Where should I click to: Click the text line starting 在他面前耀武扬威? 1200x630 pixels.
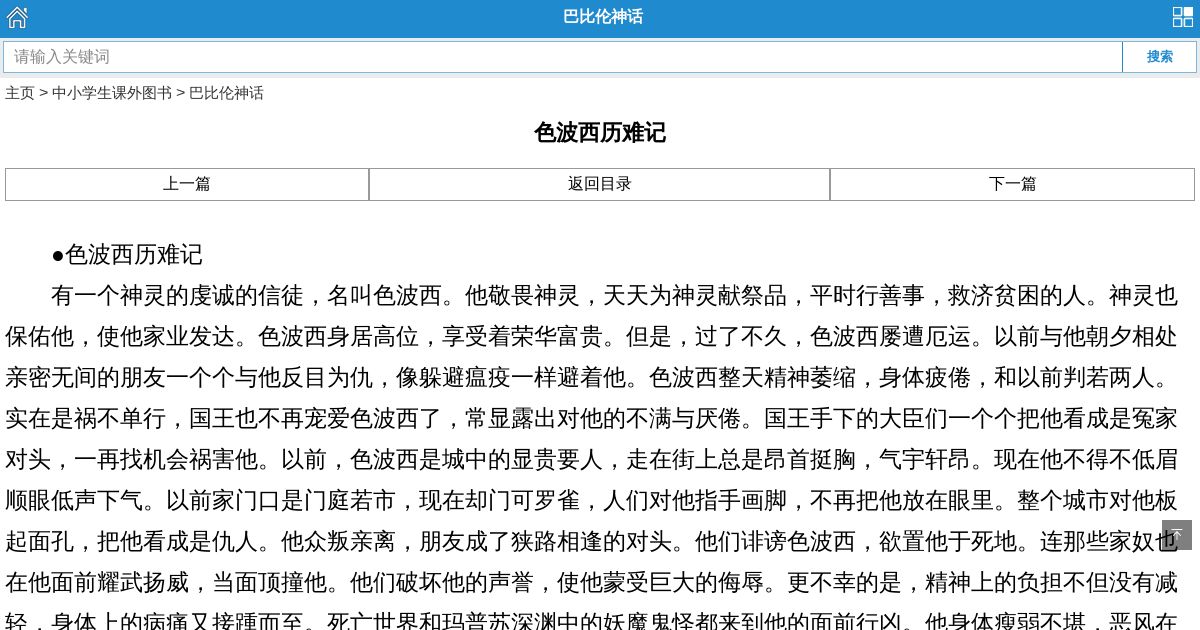coord(591,583)
